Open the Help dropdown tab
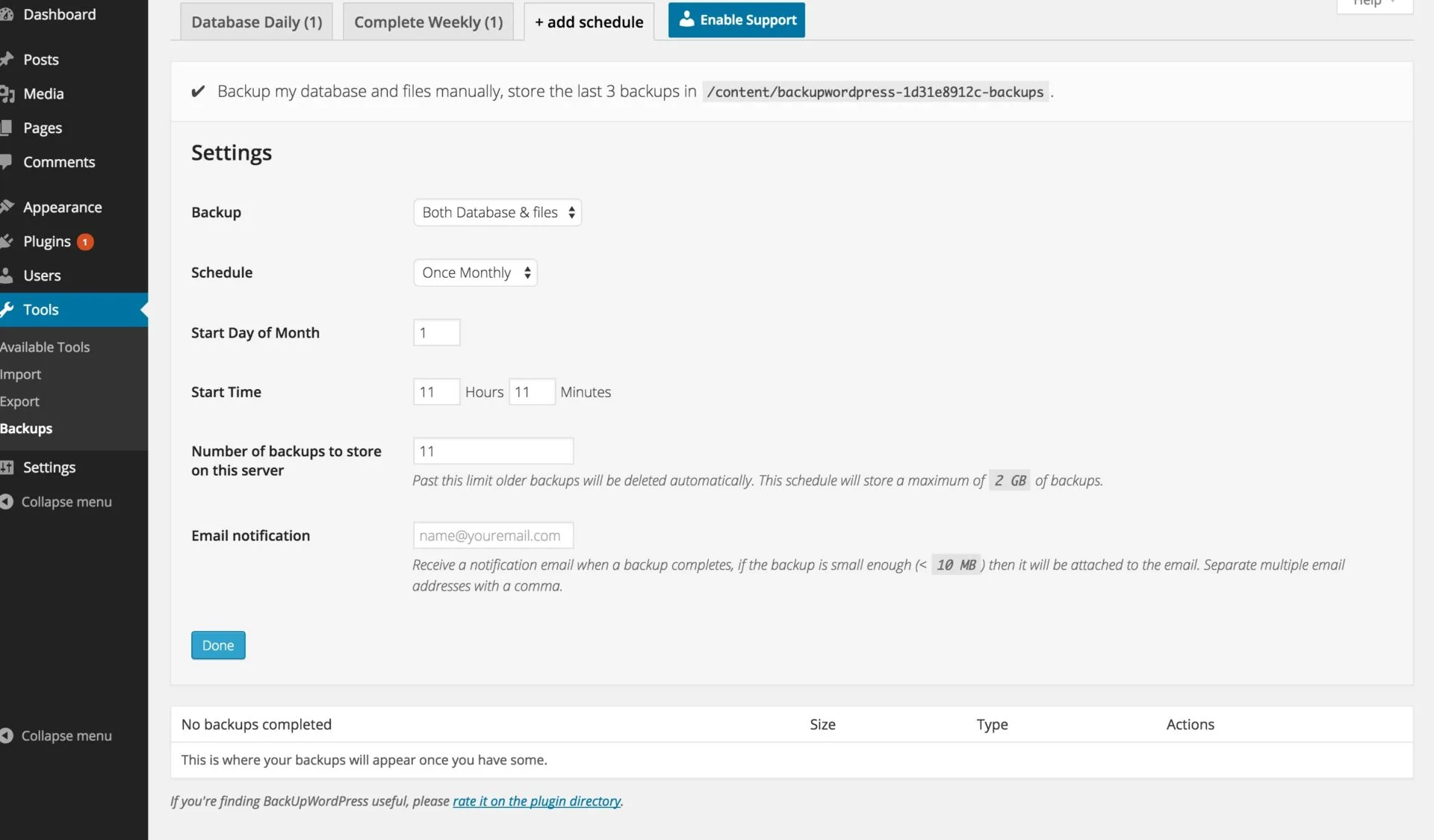1434x840 pixels. coord(1374,4)
